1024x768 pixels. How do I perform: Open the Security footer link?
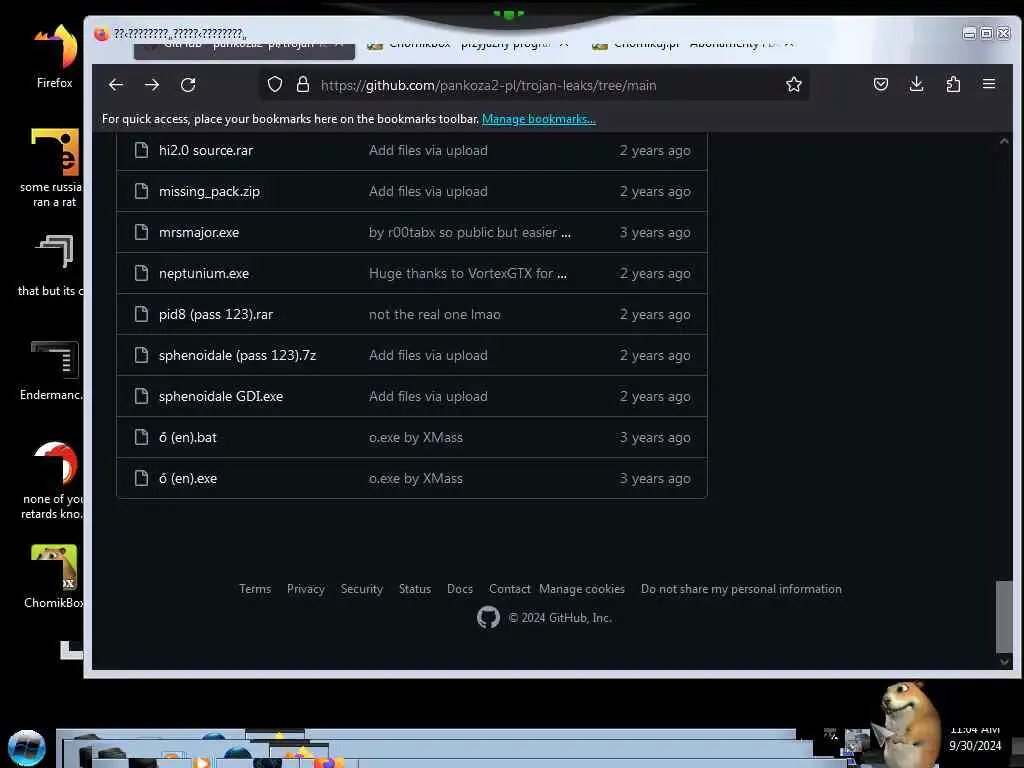pyautogui.click(x=362, y=589)
